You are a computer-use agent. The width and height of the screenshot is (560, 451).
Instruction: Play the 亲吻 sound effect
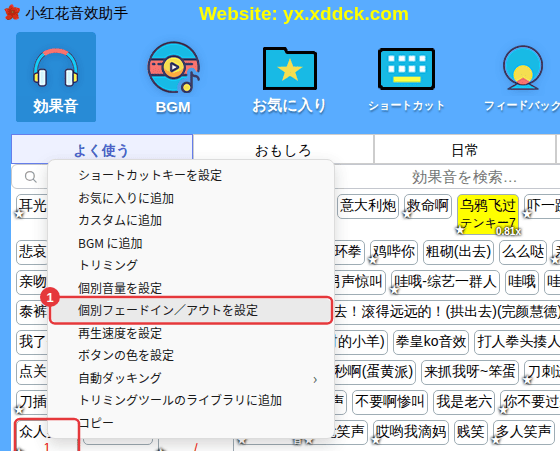point(32,282)
